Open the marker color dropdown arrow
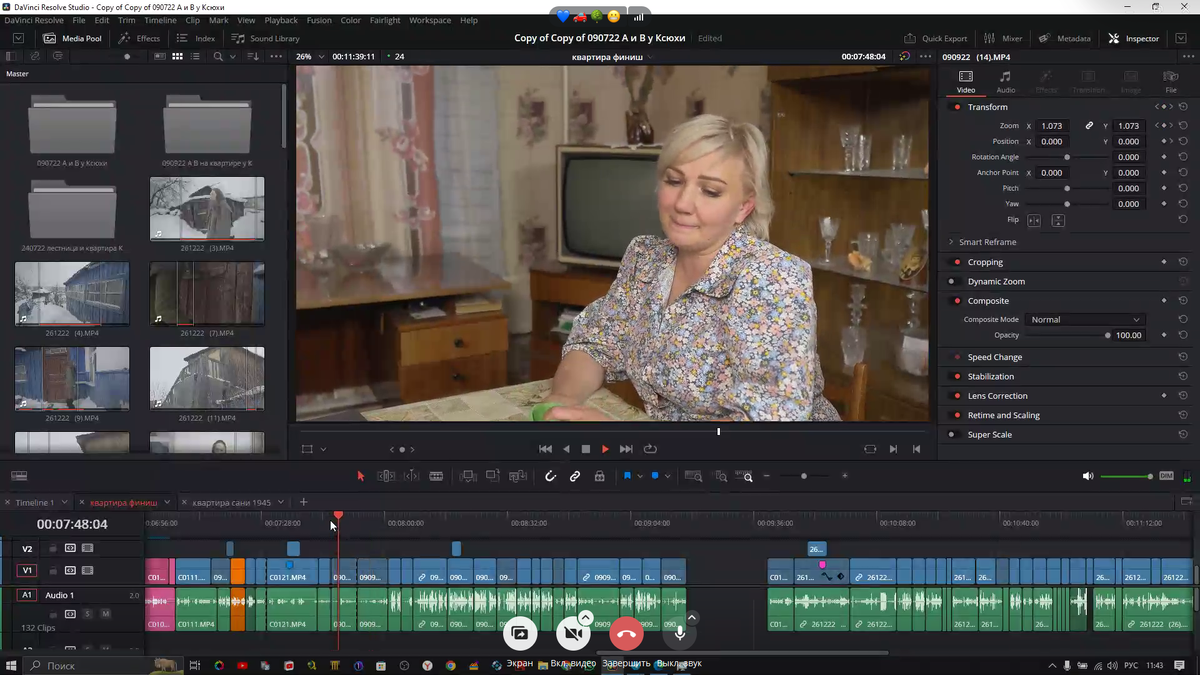Image resolution: width=1200 pixels, height=675 pixels. 668,477
